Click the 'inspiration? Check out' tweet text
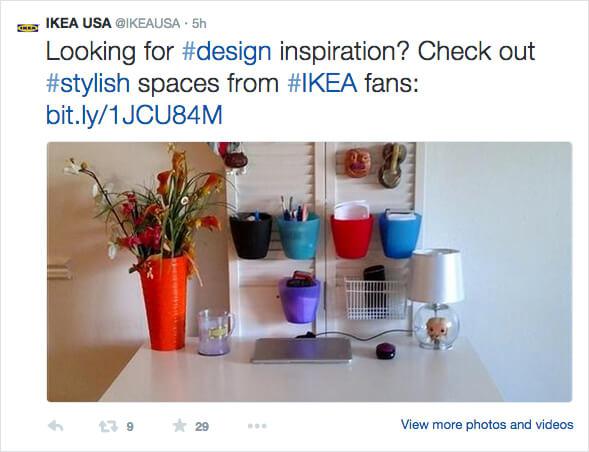 (407, 52)
